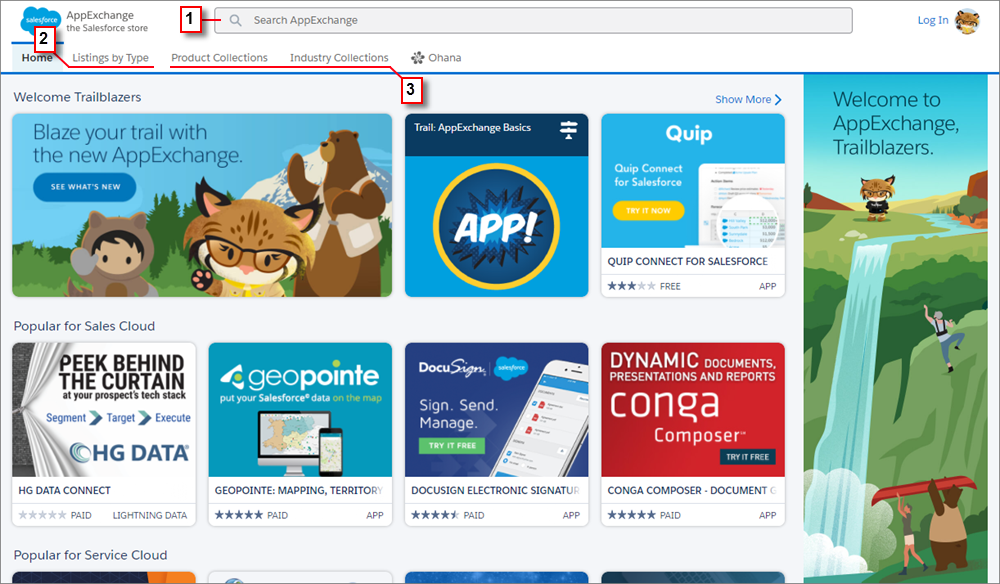The width and height of the screenshot is (1000, 584).
Task: Click inside the Search AppExchange field
Action: point(533,20)
